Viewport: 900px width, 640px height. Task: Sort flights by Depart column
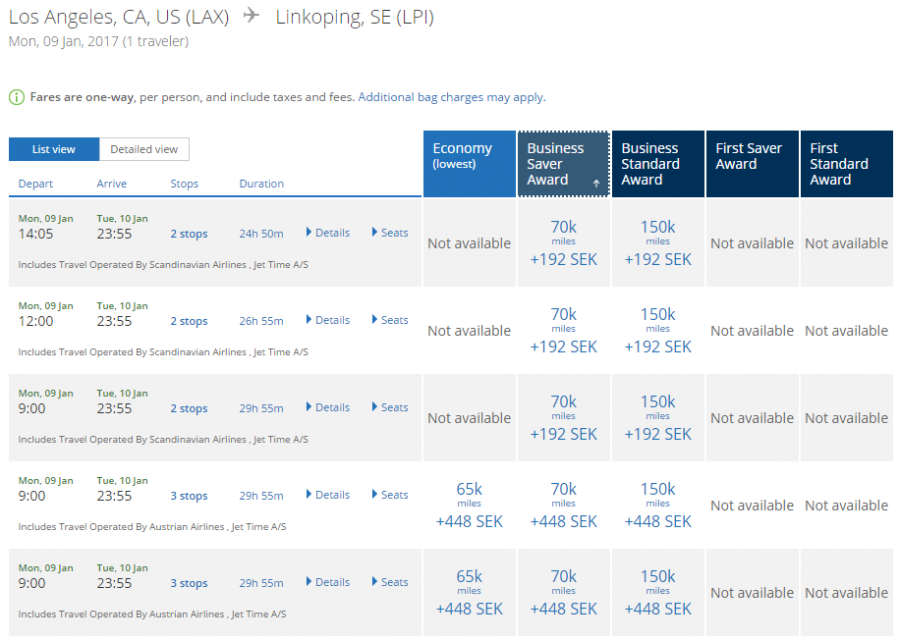coord(36,184)
